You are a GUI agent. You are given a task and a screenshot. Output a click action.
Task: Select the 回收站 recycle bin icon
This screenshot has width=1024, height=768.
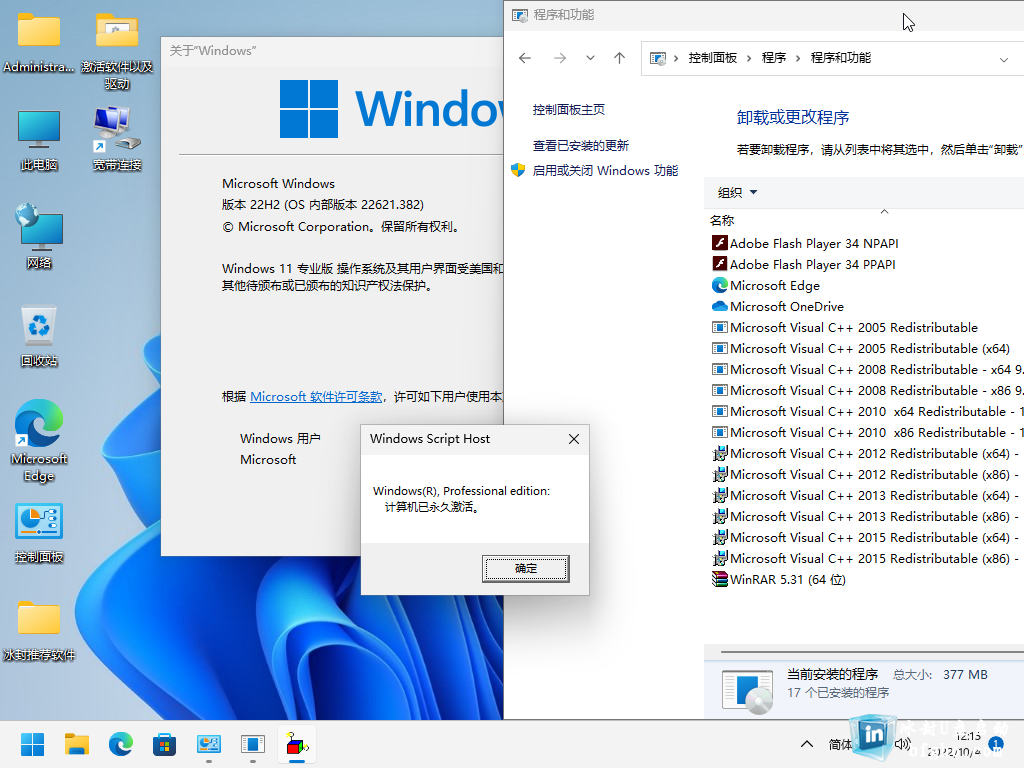(x=39, y=336)
